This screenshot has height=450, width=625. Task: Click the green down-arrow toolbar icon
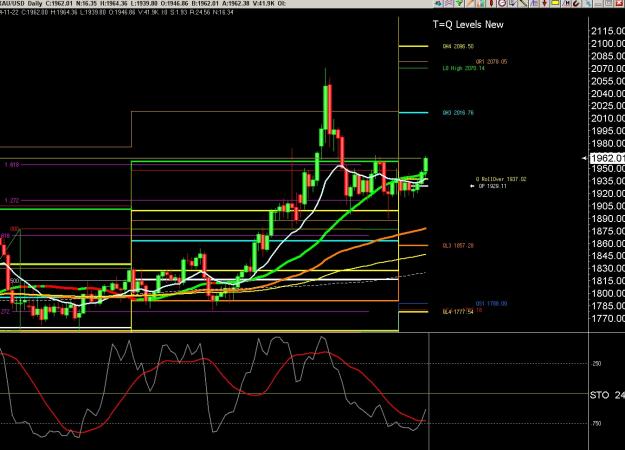(459, 3)
